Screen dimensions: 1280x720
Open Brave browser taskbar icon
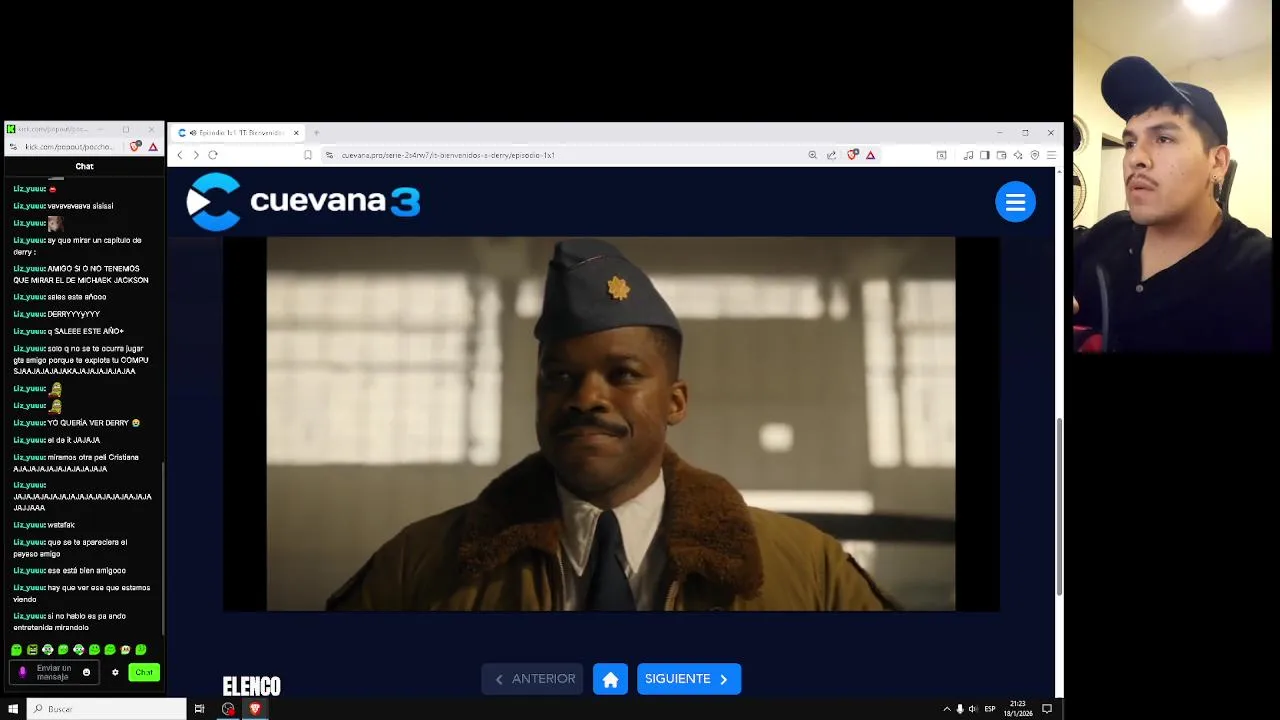[x=255, y=709]
